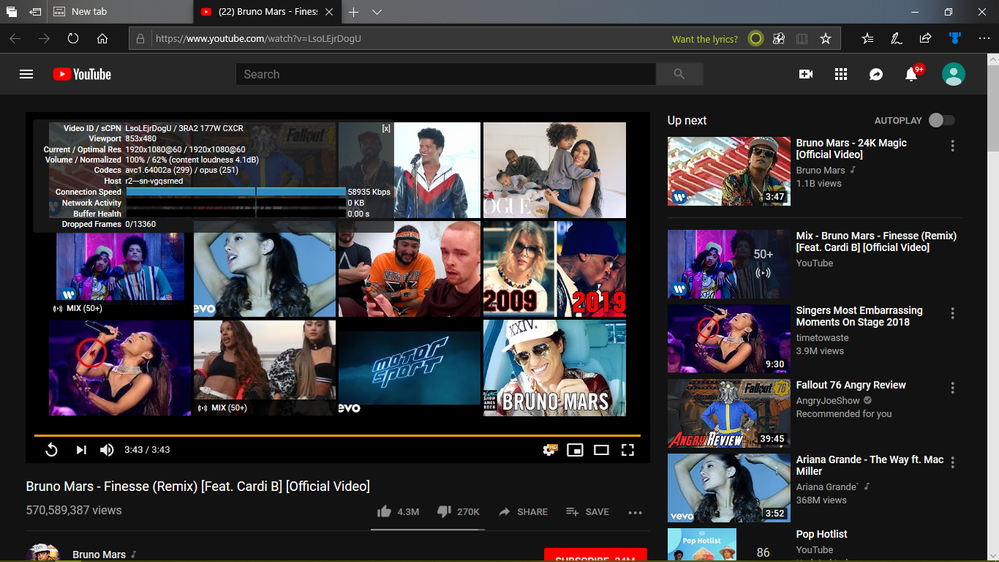
Task: Click the browser address bar URL
Action: (258, 39)
